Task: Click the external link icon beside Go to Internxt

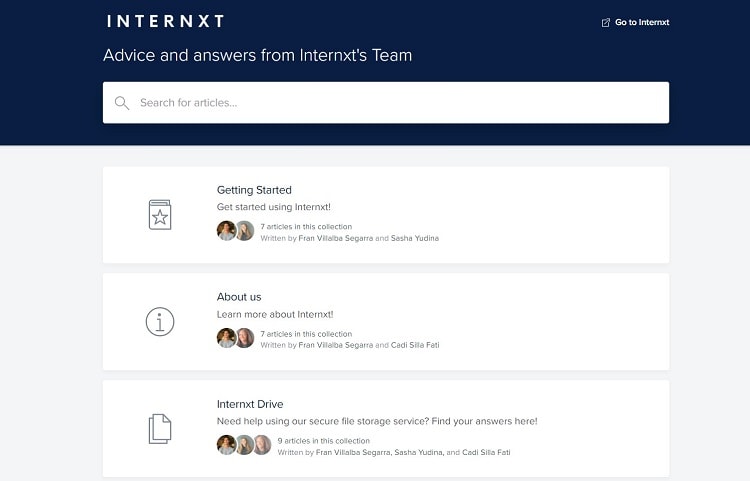Action: (x=606, y=22)
